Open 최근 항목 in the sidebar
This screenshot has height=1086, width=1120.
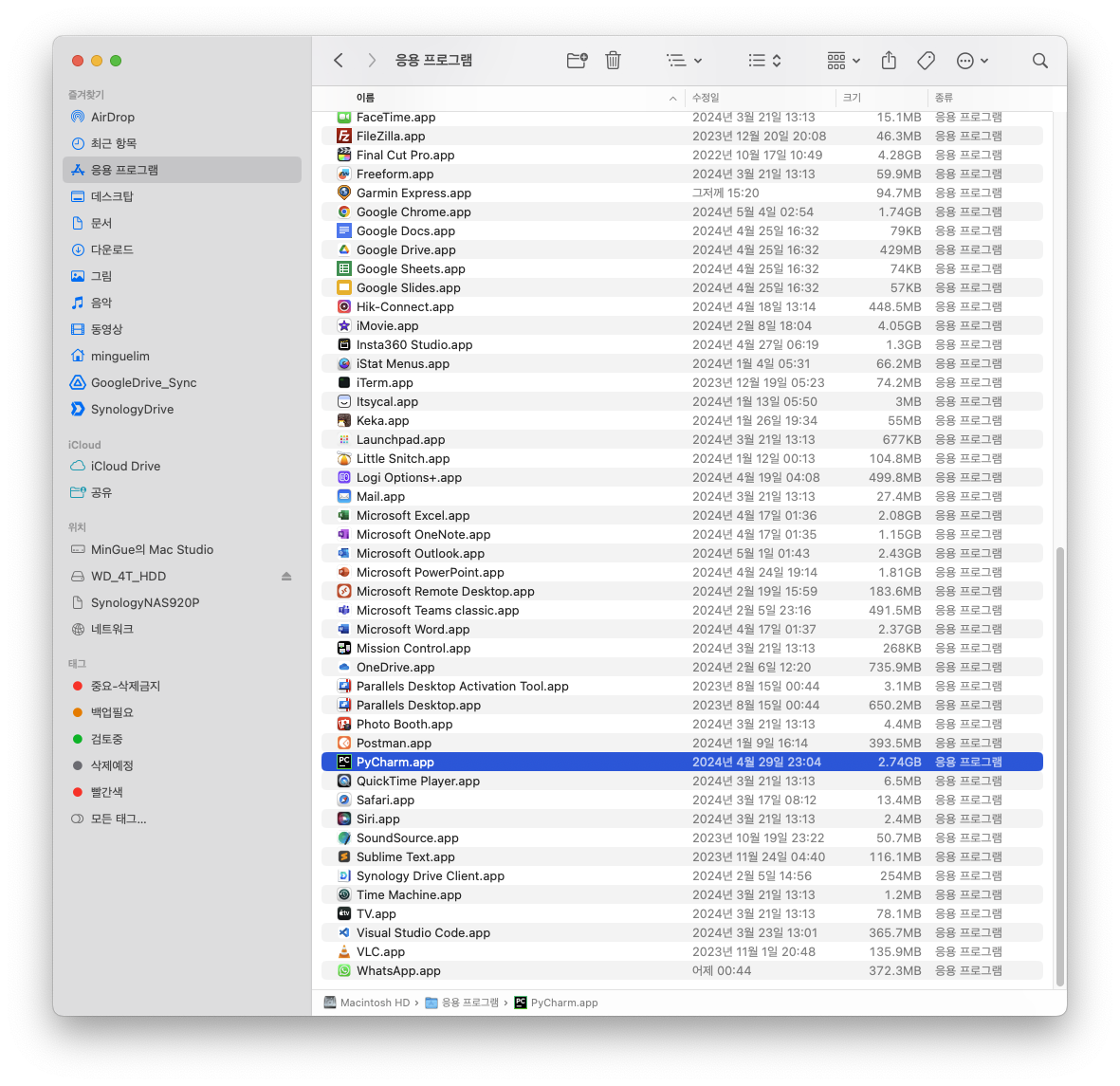point(182,143)
